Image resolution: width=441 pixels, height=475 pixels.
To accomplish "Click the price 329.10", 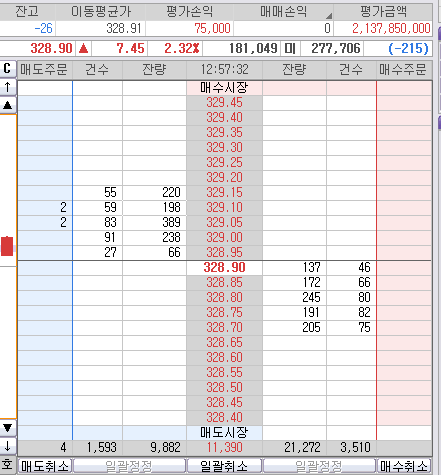I will [x=224, y=208].
